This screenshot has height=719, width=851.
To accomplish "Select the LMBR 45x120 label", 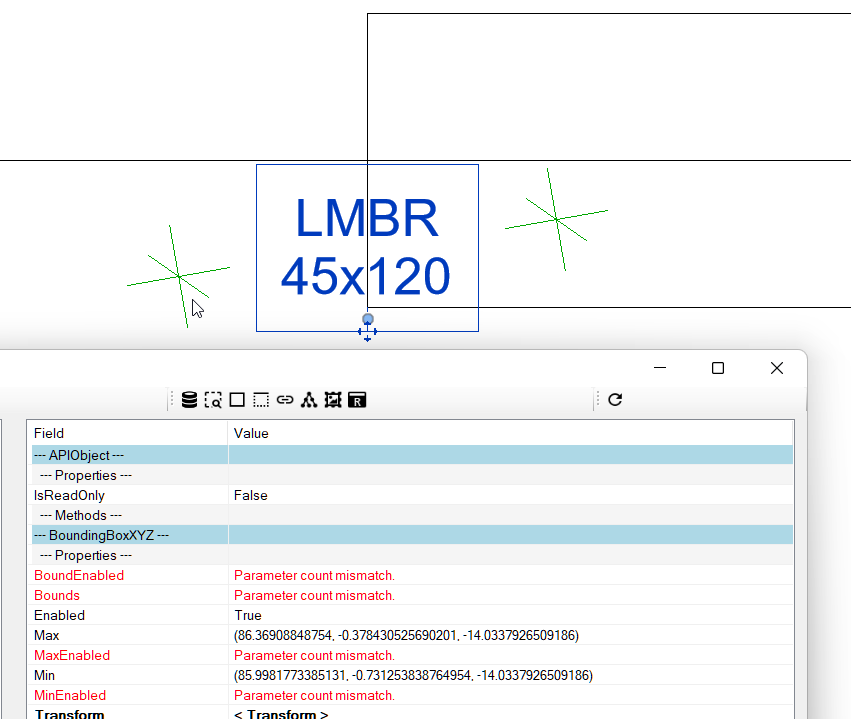I will pyautogui.click(x=367, y=247).
